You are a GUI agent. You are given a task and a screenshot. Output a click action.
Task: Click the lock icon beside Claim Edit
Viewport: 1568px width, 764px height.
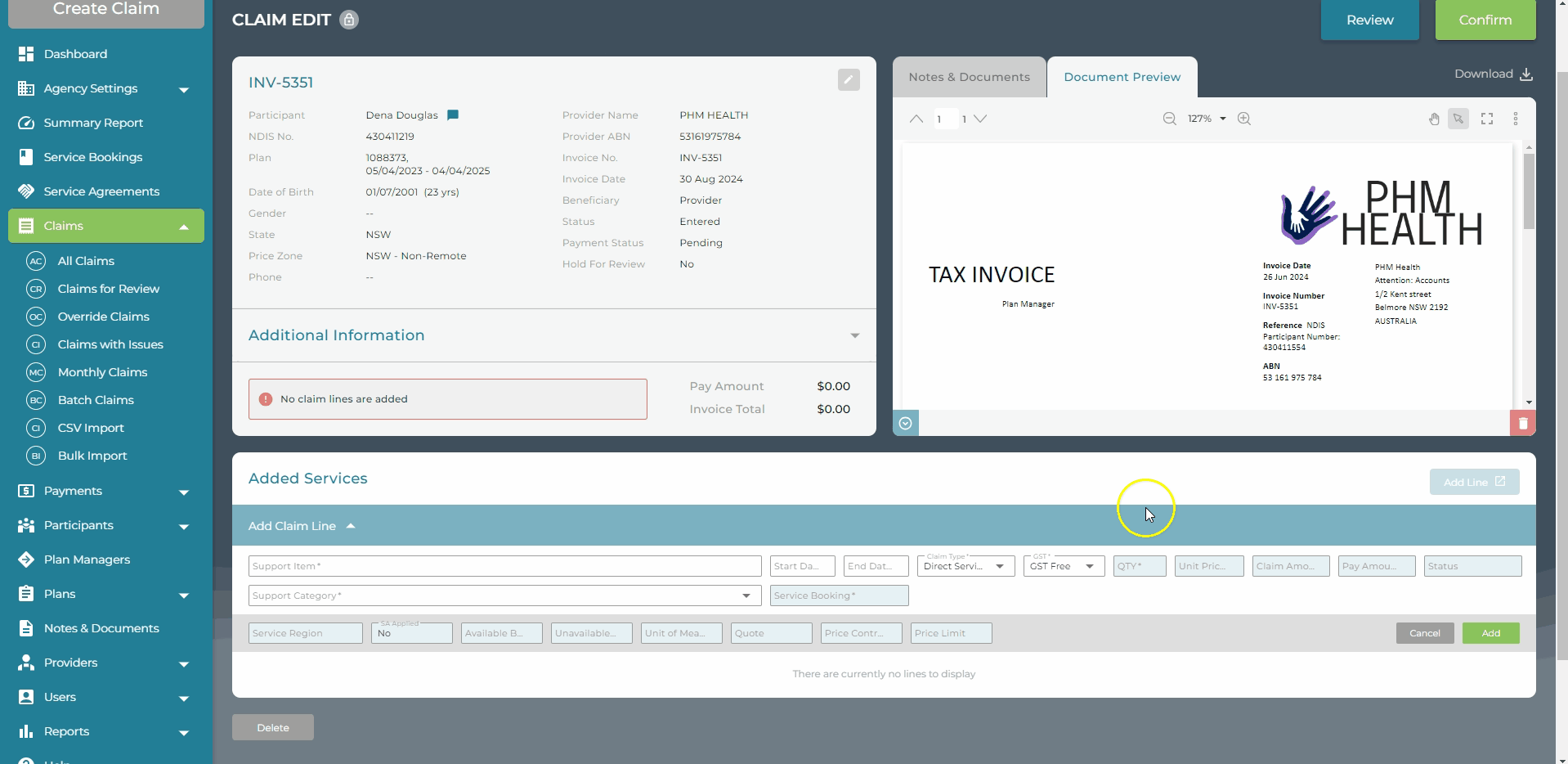point(349,20)
